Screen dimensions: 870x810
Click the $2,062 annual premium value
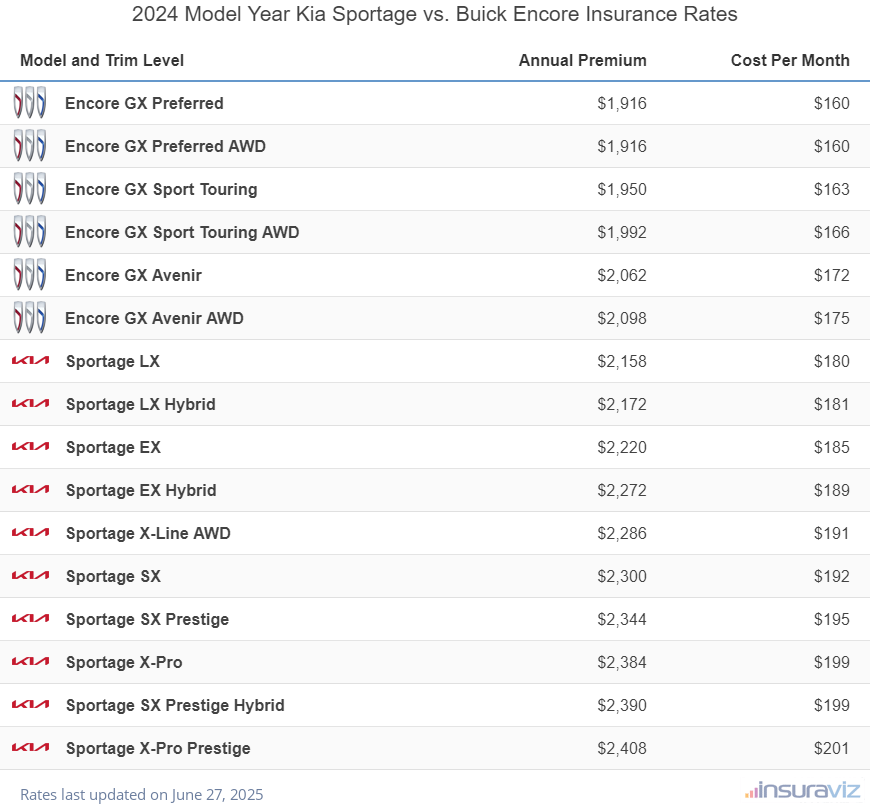[x=622, y=275]
